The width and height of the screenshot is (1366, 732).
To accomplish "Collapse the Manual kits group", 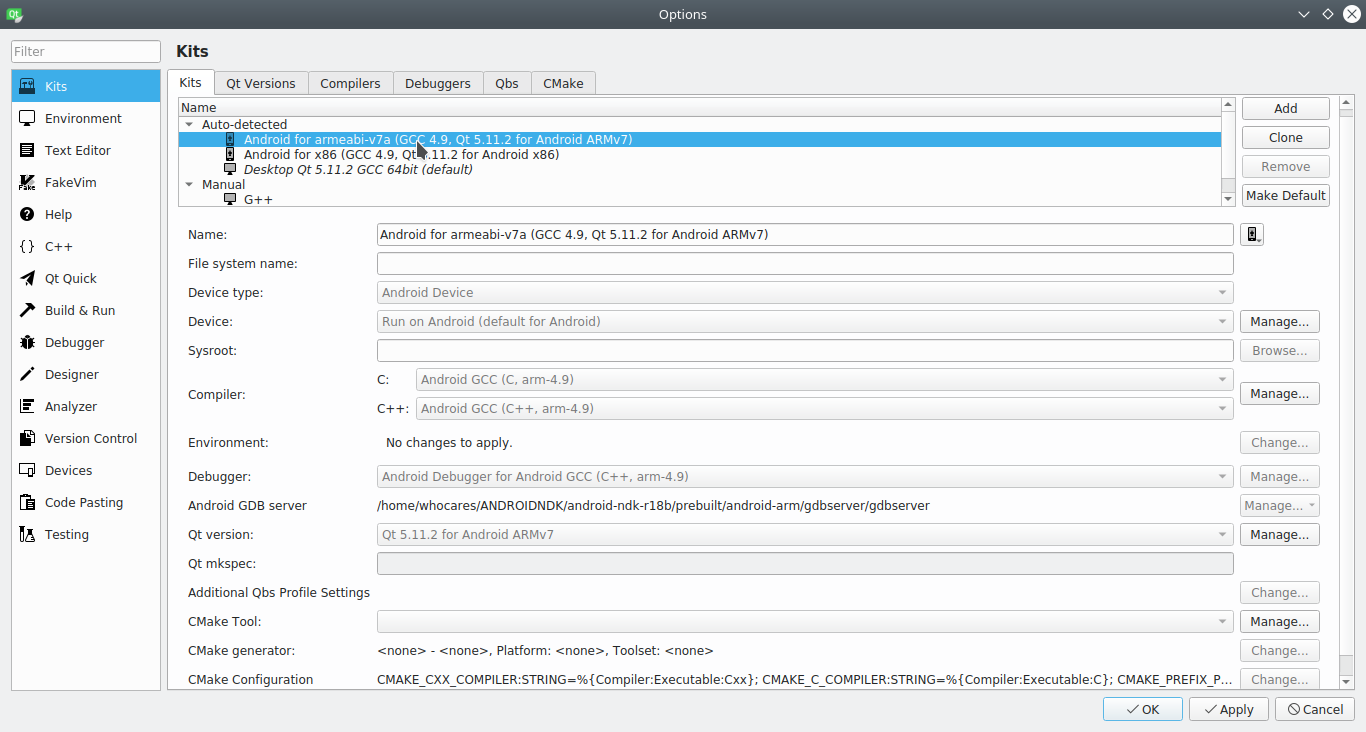I will pyautogui.click(x=189, y=184).
